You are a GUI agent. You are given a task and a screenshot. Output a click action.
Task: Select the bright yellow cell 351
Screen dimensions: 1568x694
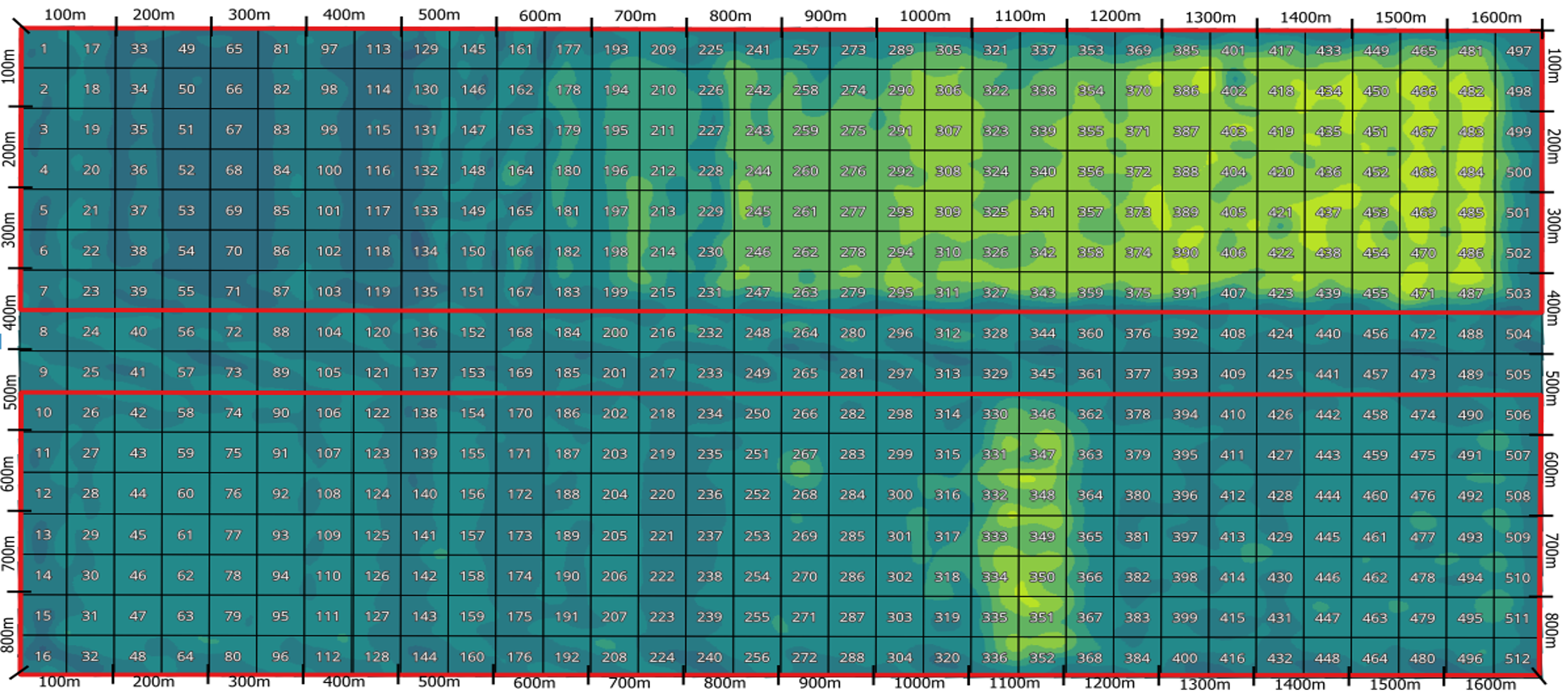coord(1042,617)
